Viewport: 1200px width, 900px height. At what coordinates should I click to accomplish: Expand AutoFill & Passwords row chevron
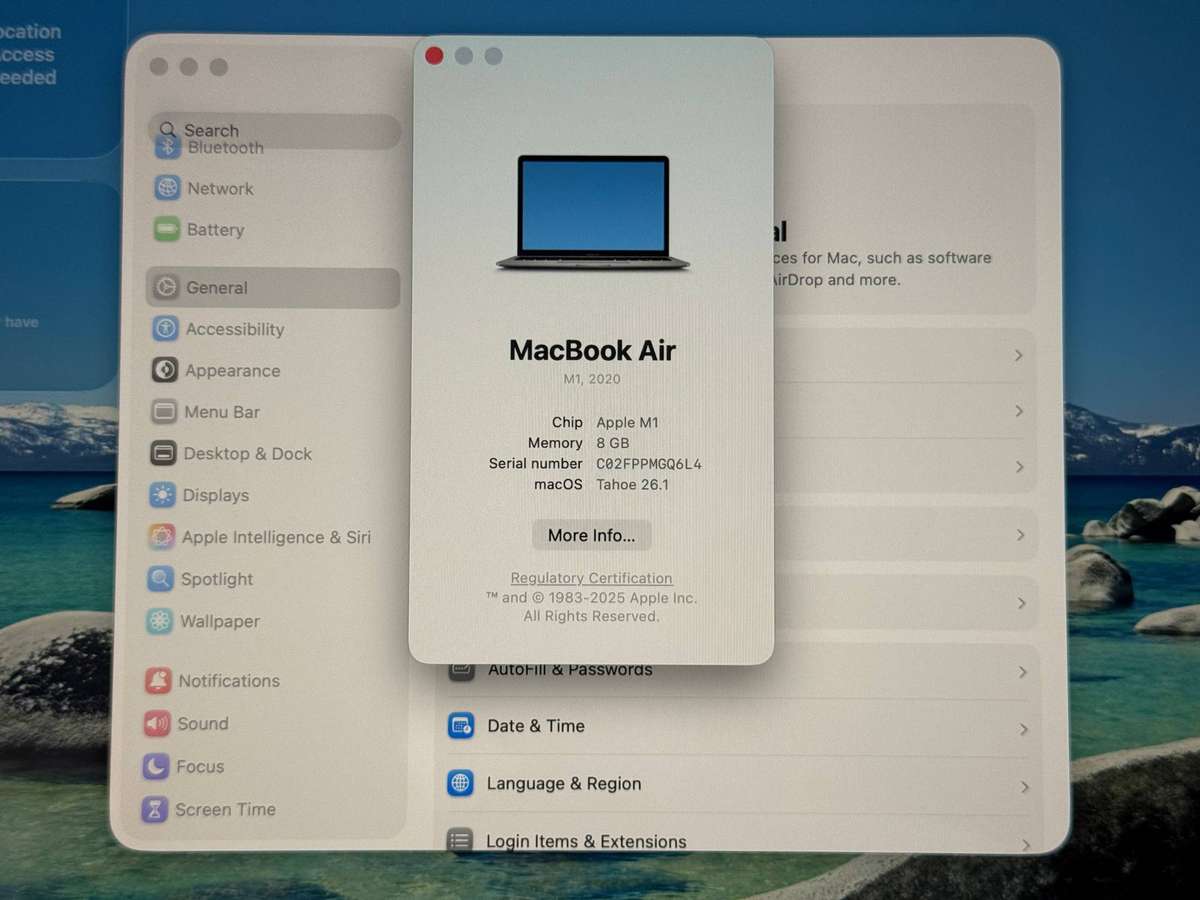(1022, 672)
